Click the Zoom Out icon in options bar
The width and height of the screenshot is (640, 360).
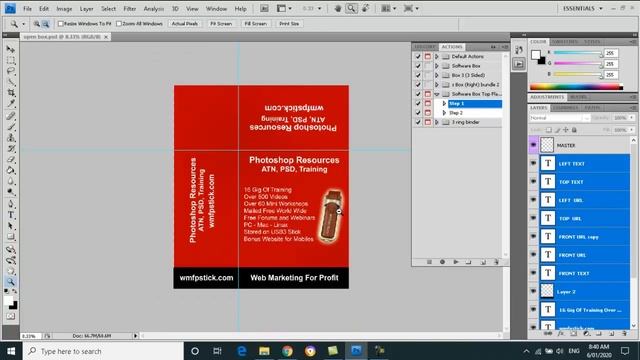pos(46,24)
